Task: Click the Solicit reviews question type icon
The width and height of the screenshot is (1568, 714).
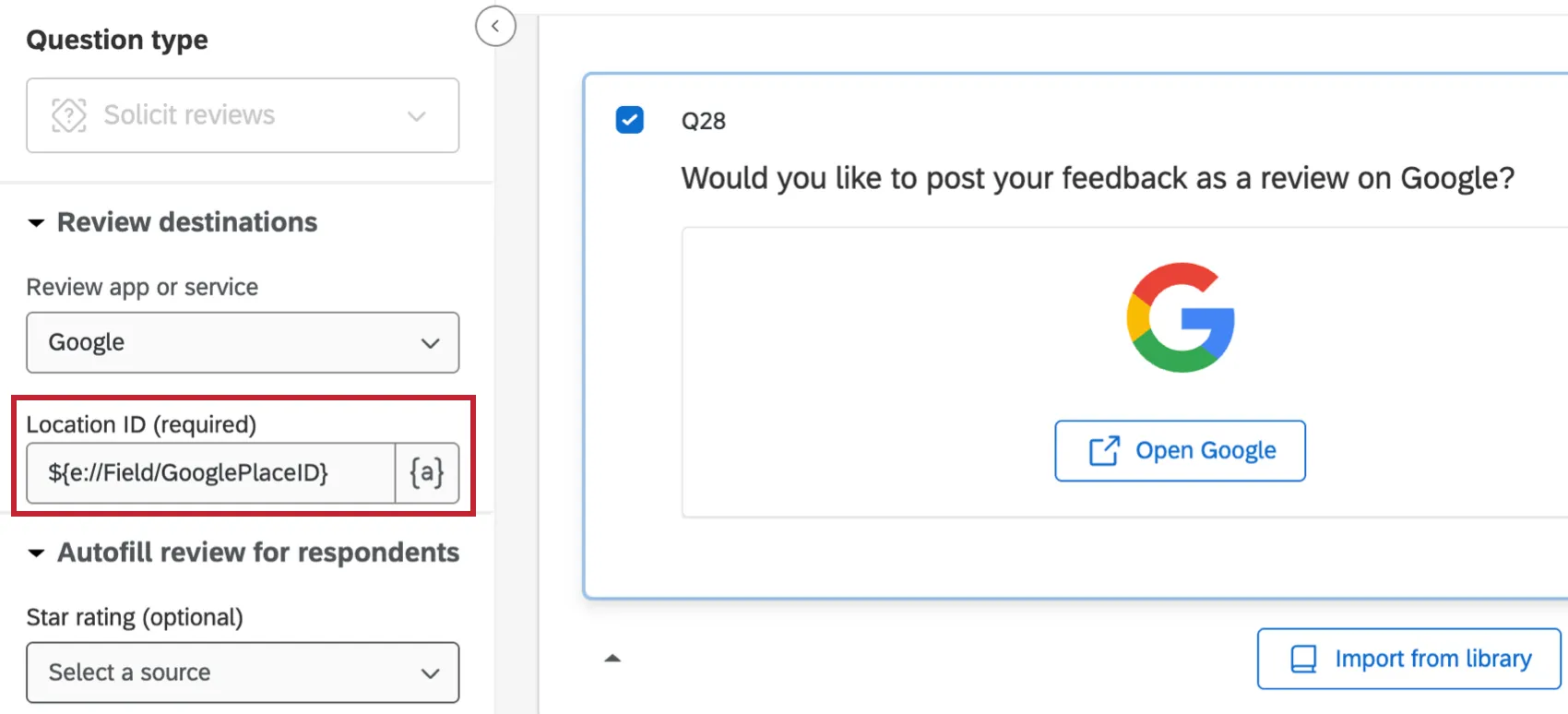Action: click(x=69, y=115)
